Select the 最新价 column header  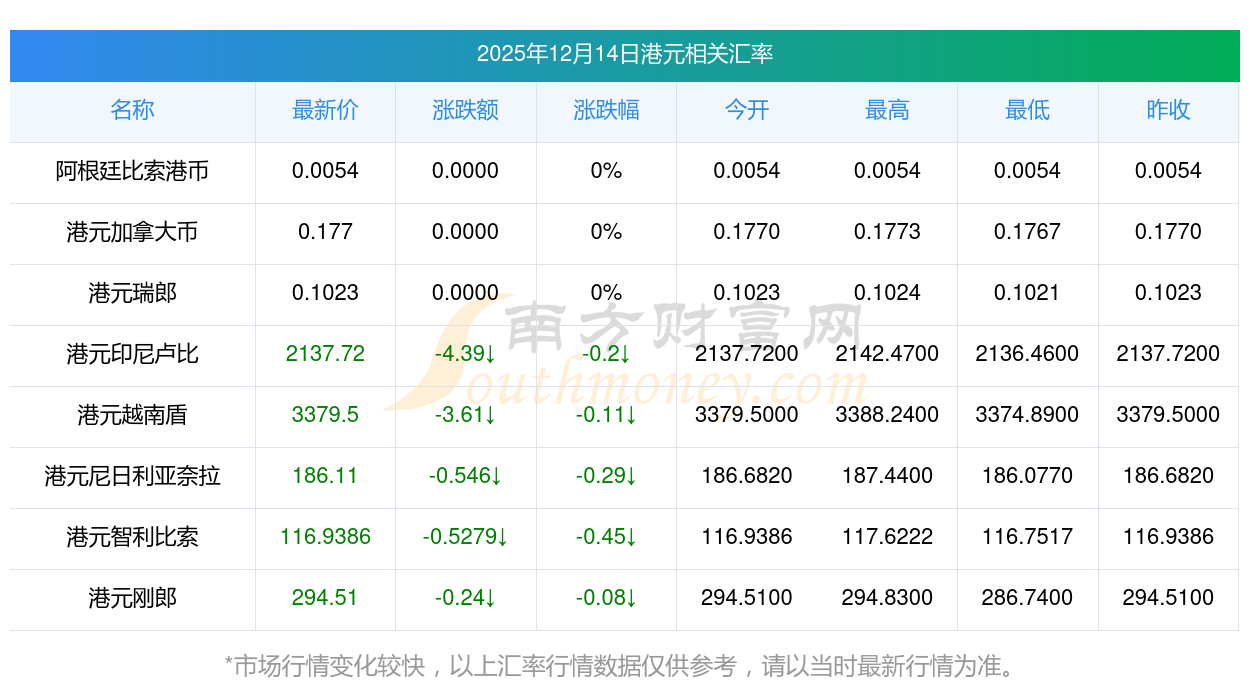[x=325, y=110]
